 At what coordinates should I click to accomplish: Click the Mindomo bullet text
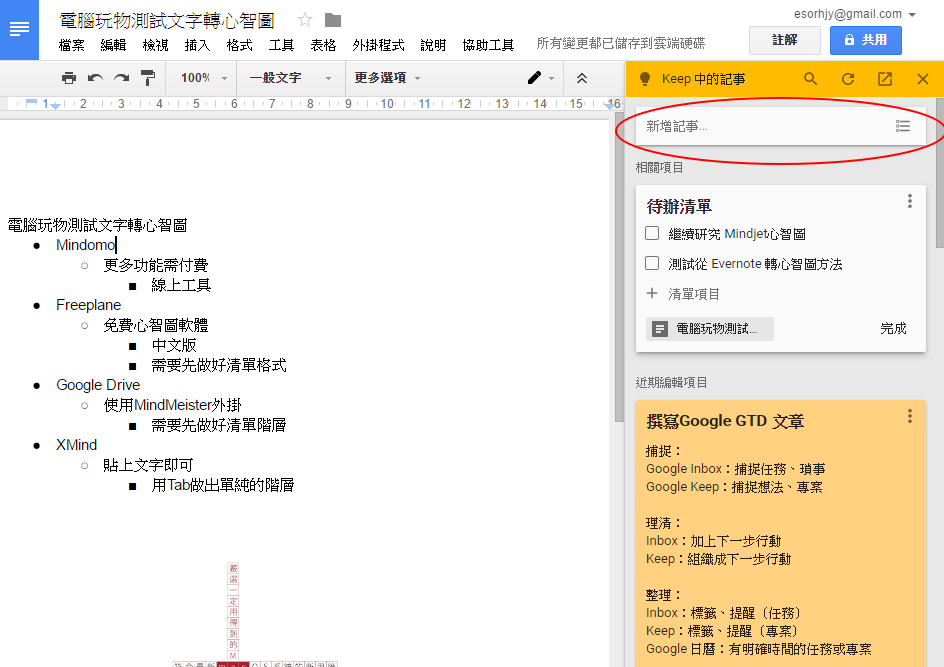(x=85, y=245)
